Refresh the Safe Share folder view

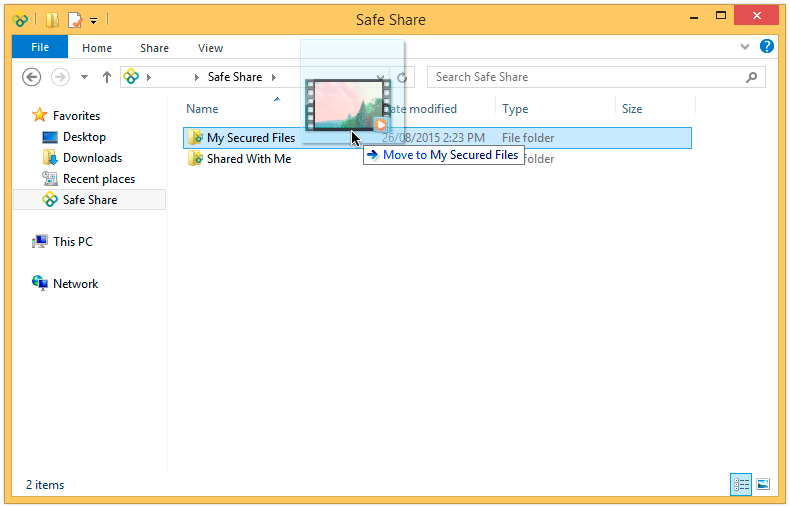point(402,77)
